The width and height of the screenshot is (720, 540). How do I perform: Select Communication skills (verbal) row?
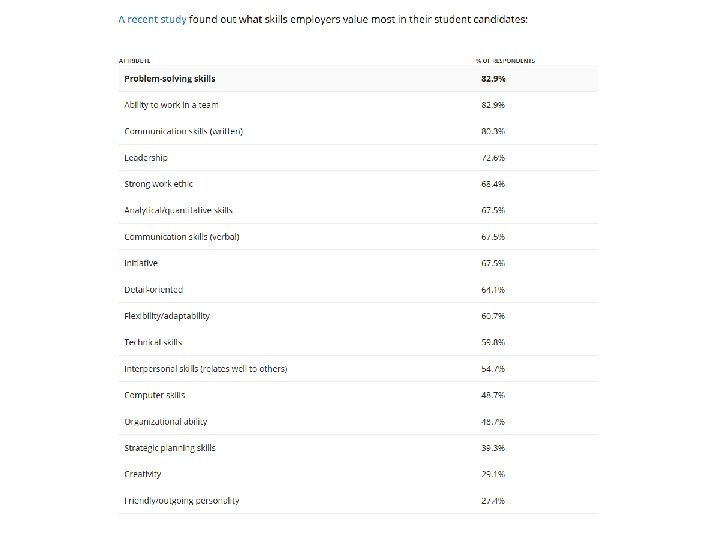coord(182,237)
